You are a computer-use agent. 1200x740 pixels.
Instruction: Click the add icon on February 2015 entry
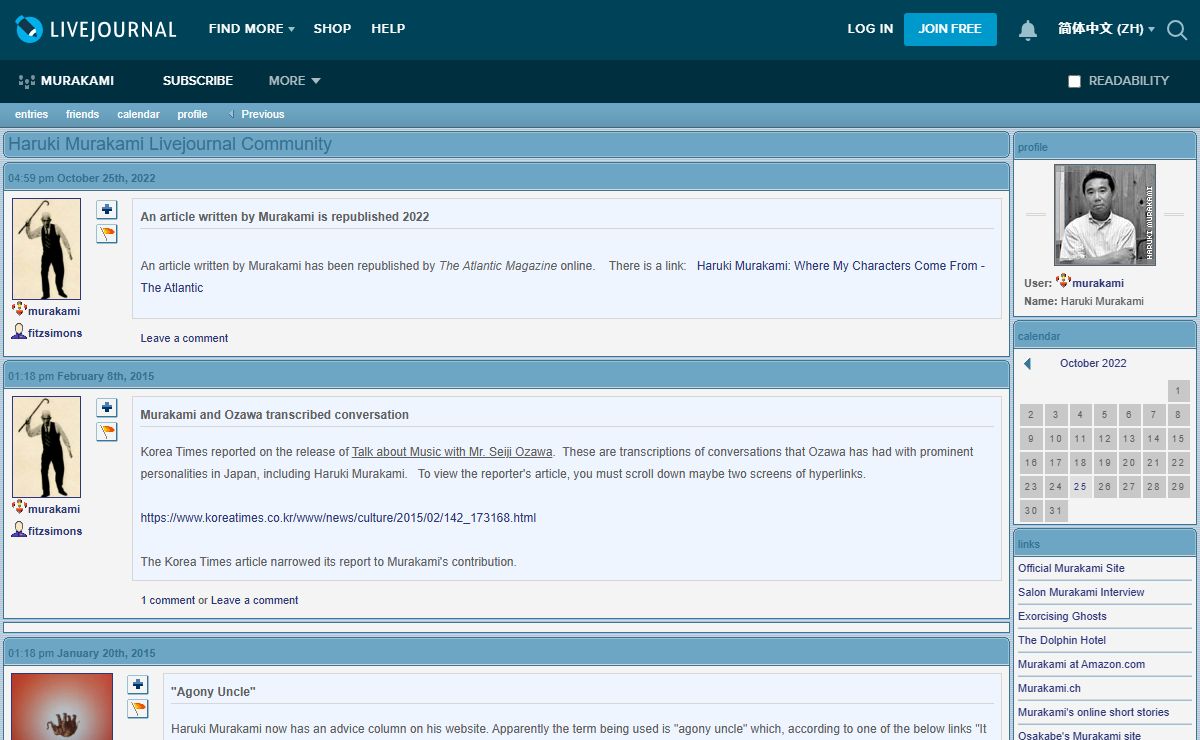click(x=107, y=408)
